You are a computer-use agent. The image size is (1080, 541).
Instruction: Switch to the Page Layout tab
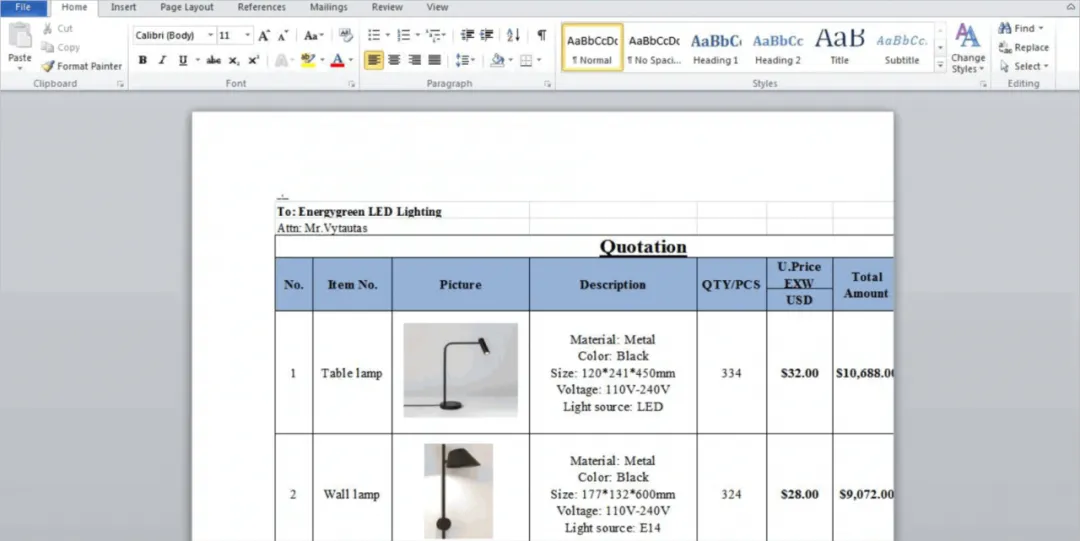click(x=187, y=7)
